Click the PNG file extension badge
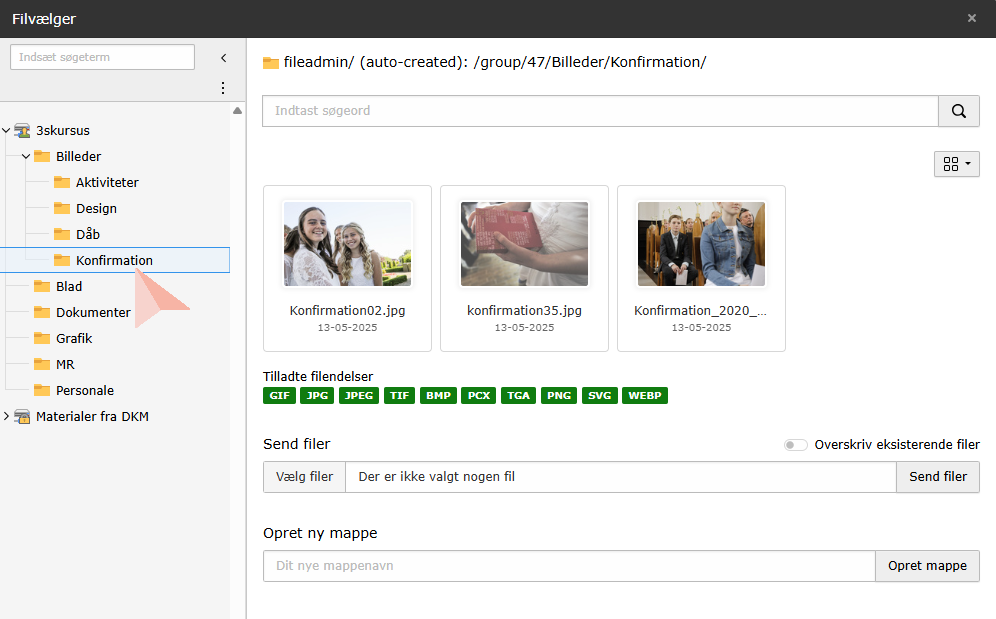 pyautogui.click(x=559, y=396)
